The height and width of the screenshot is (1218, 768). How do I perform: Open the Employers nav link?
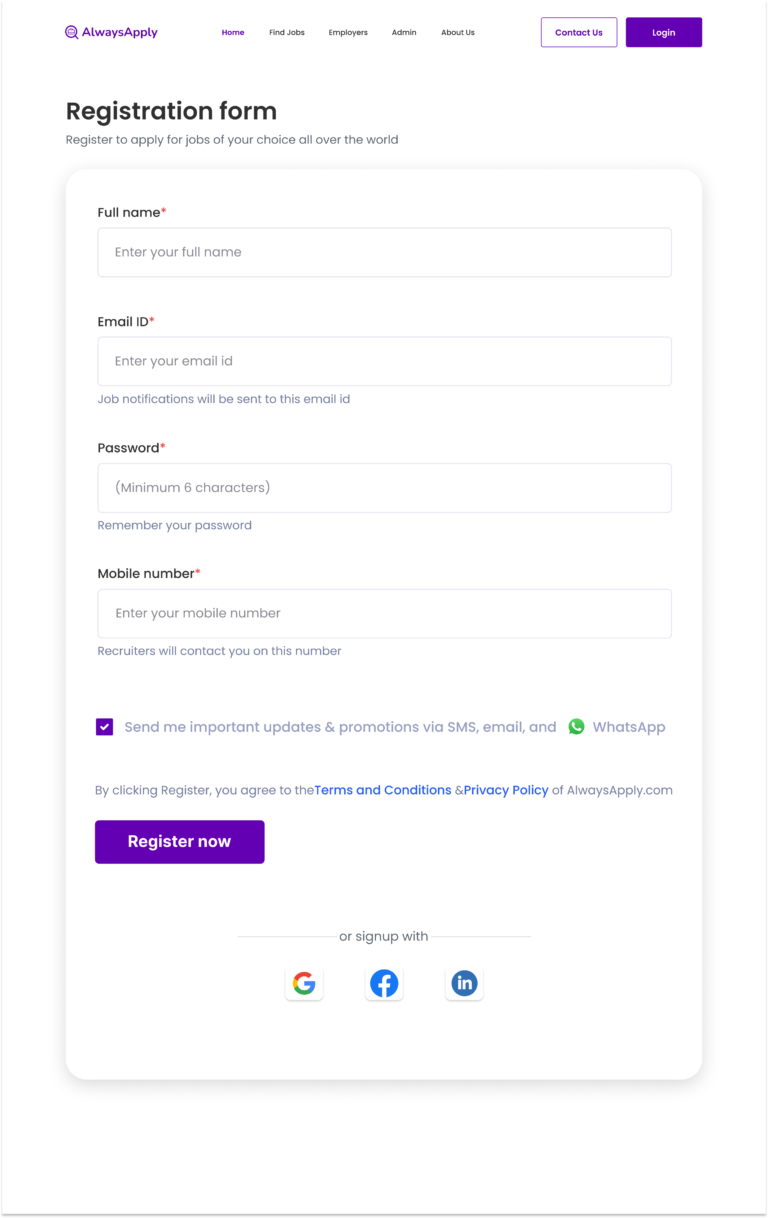pyautogui.click(x=348, y=33)
